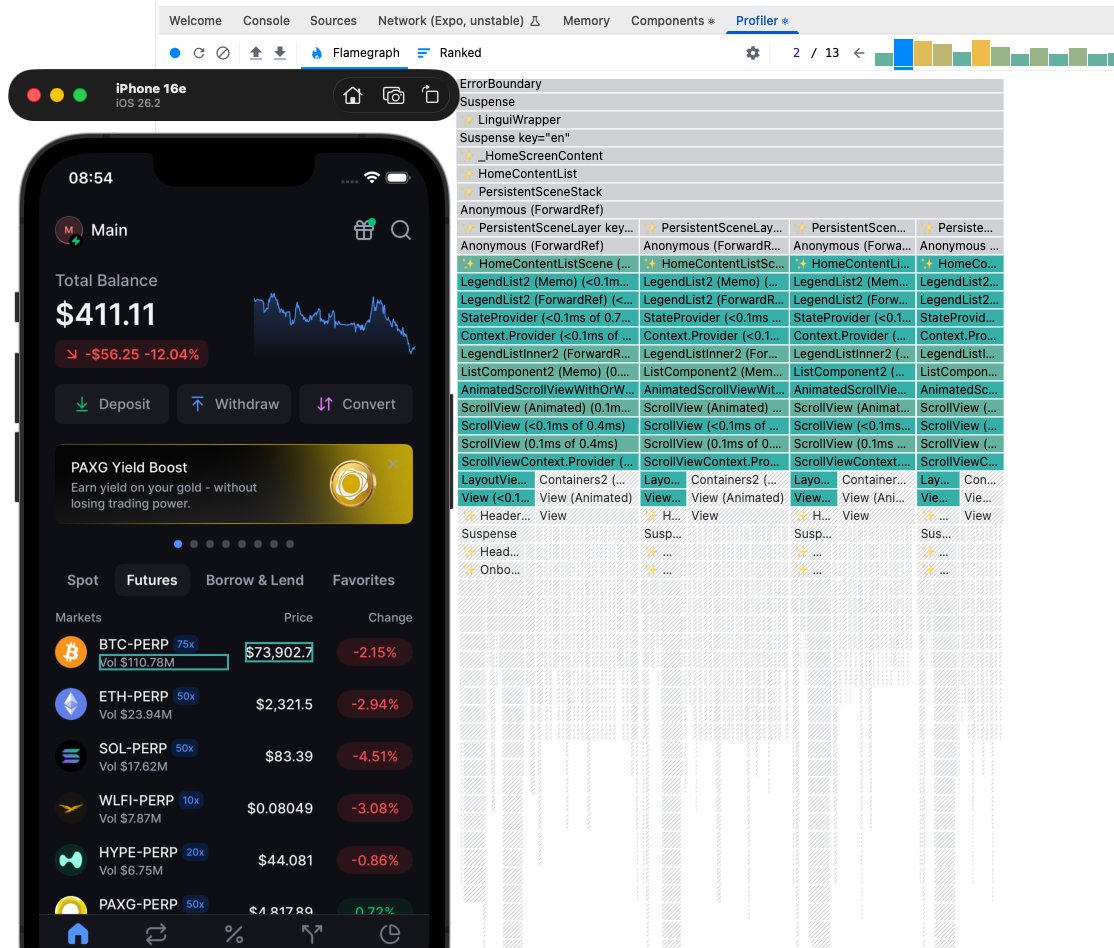Select first AnimatedScrollViewWithOrW... flamegraph block

[x=547, y=389]
